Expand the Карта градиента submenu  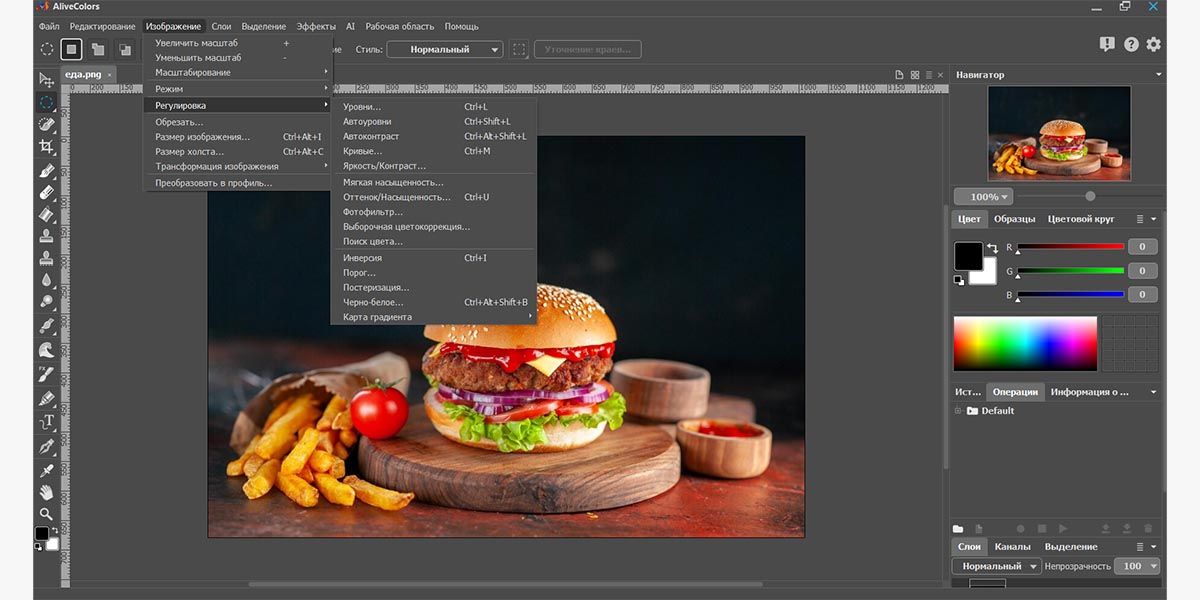[434, 317]
